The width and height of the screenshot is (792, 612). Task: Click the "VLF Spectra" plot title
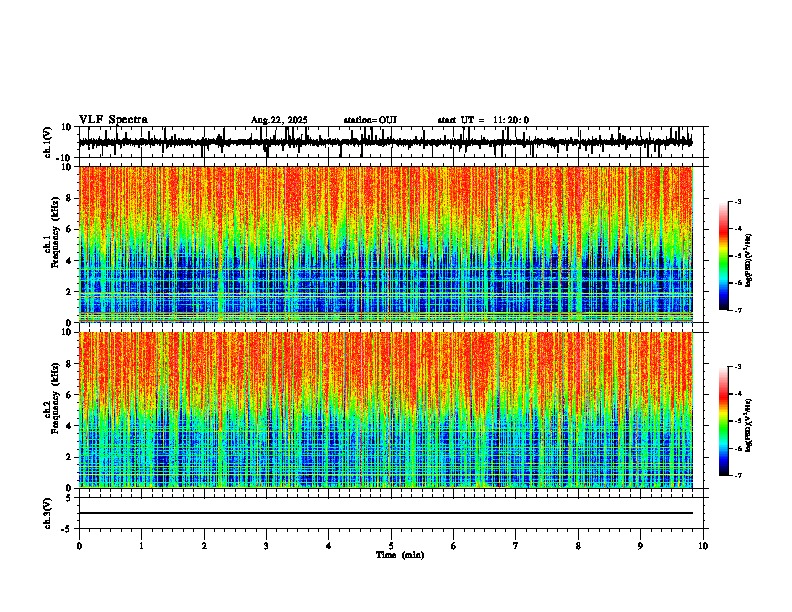(x=113, y=120)
